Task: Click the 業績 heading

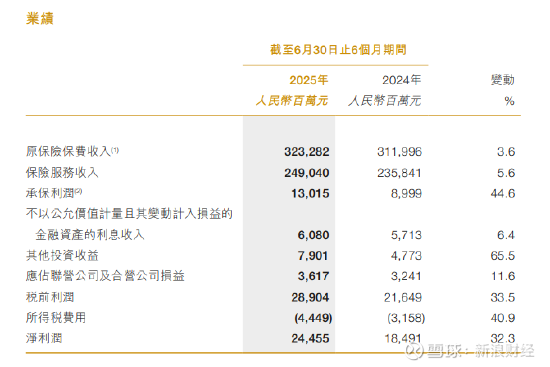Action: click(x=40, y=18)
